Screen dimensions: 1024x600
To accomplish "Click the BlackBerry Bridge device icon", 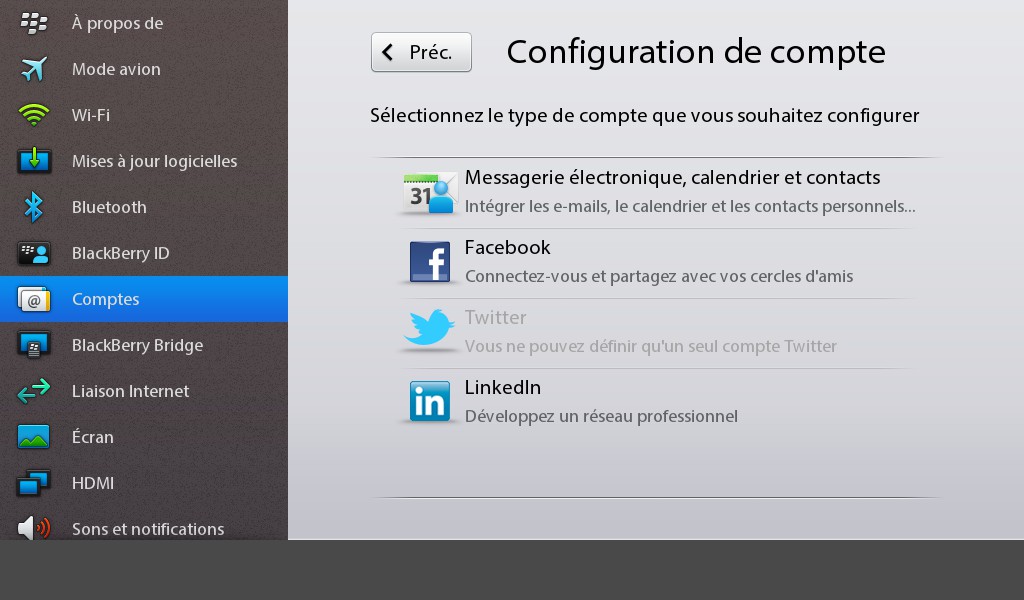I will pyautogui.click(x=34, y=345).
